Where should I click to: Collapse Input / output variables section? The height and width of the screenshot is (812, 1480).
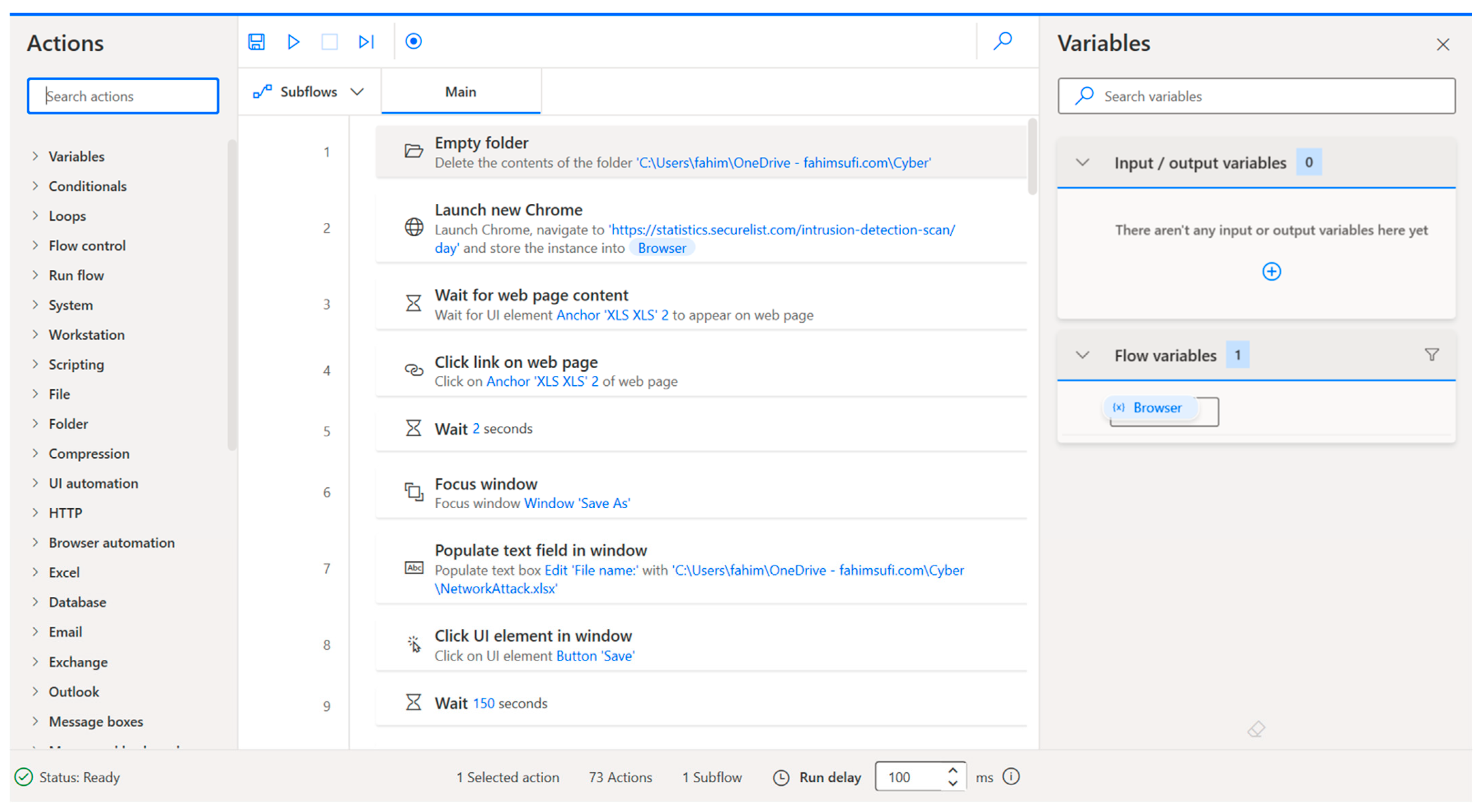point(1082,163)
